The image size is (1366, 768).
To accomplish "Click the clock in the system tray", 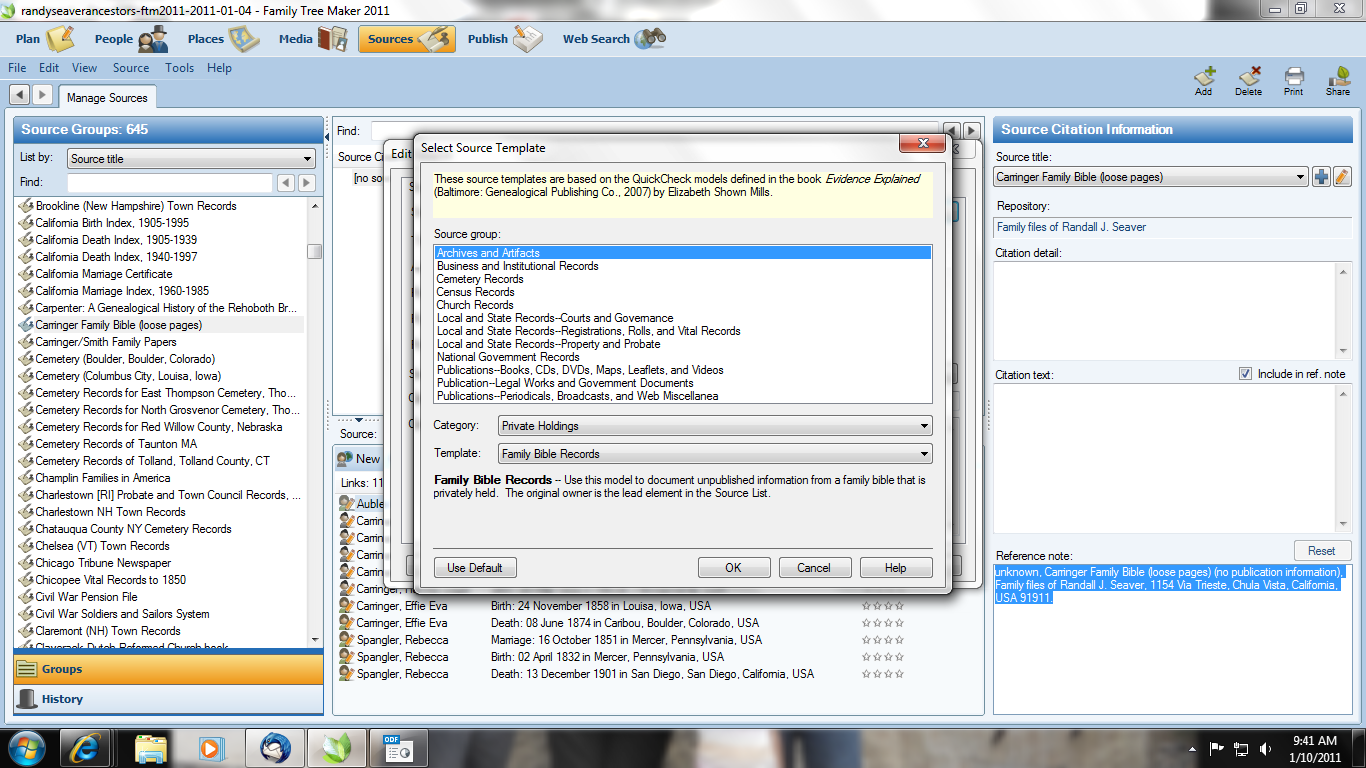I will 1314,748.
